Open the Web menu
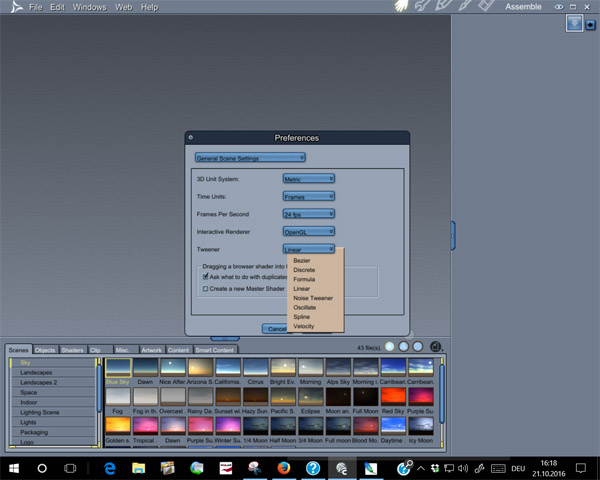 pyautogui.click(x=123, y=7)
